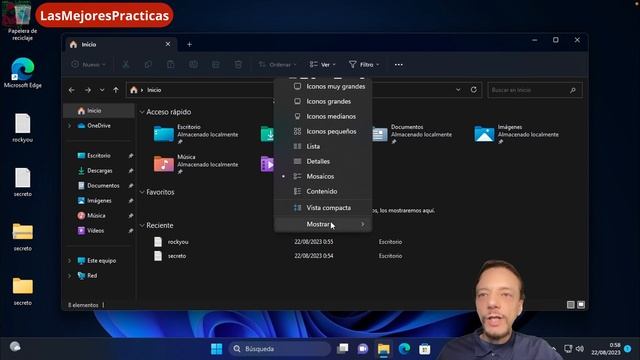This screenshot has width=640, height=360.
Task: Click the Delete trash icon in toolbar
Action: coord(238,64)
